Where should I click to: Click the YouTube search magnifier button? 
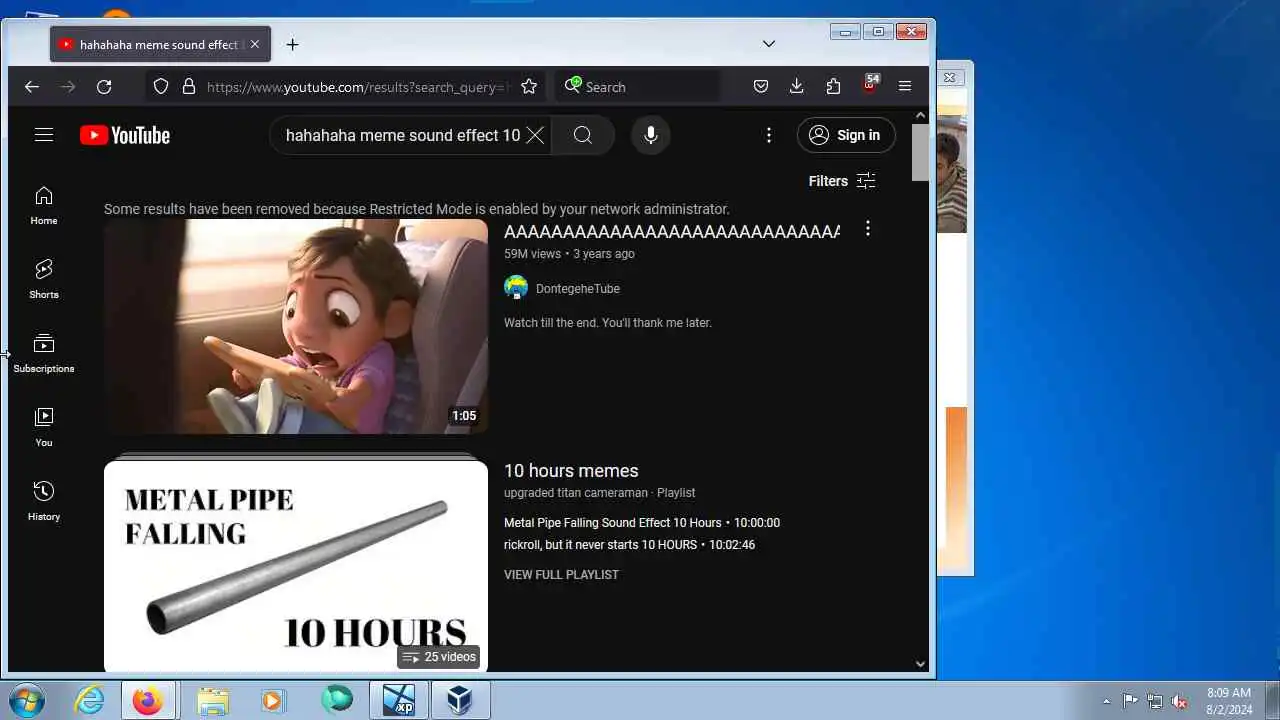tap(583, 135)
